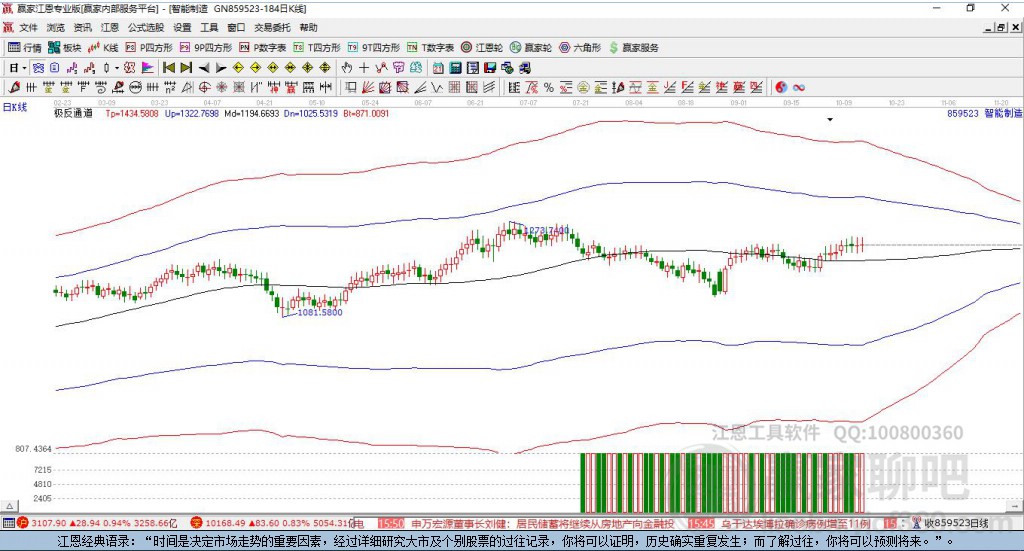Viewport: 1024px width, 551px height.
Task: Select the Gann fan lines tool
Action: click(x=368, y=87)
